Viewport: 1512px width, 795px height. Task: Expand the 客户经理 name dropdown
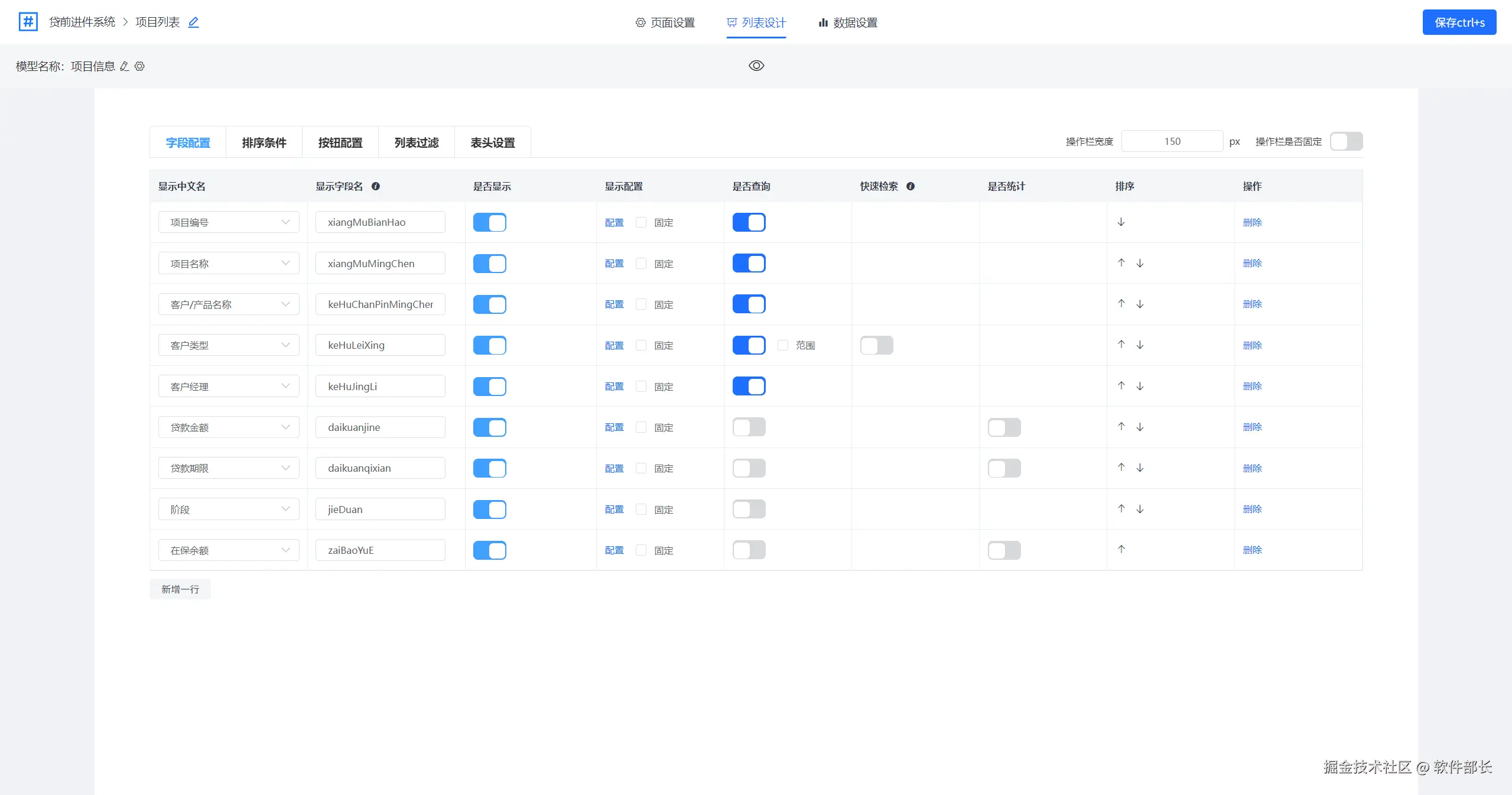pyautogui.click(x=229, y=387)
